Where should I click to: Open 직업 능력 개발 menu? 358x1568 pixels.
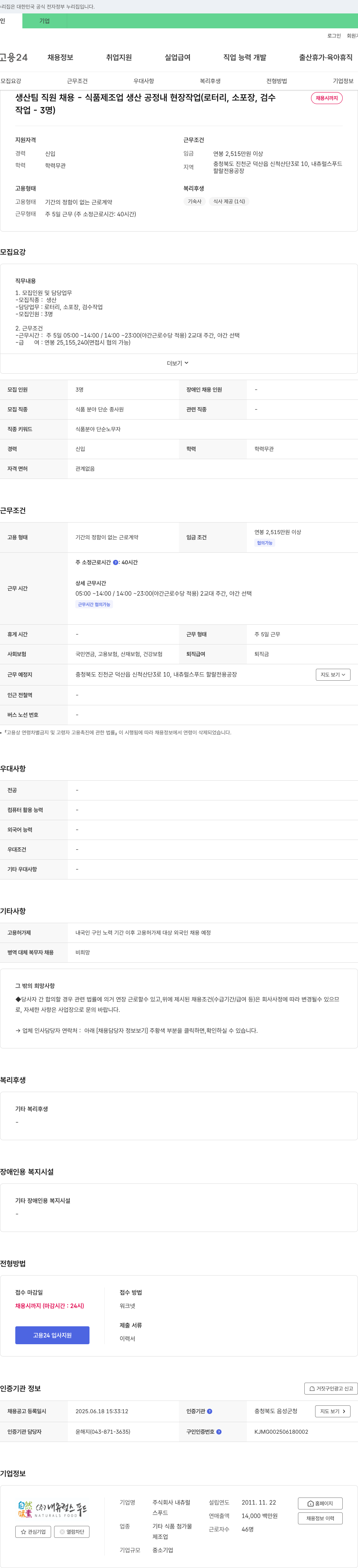(245, 57)
